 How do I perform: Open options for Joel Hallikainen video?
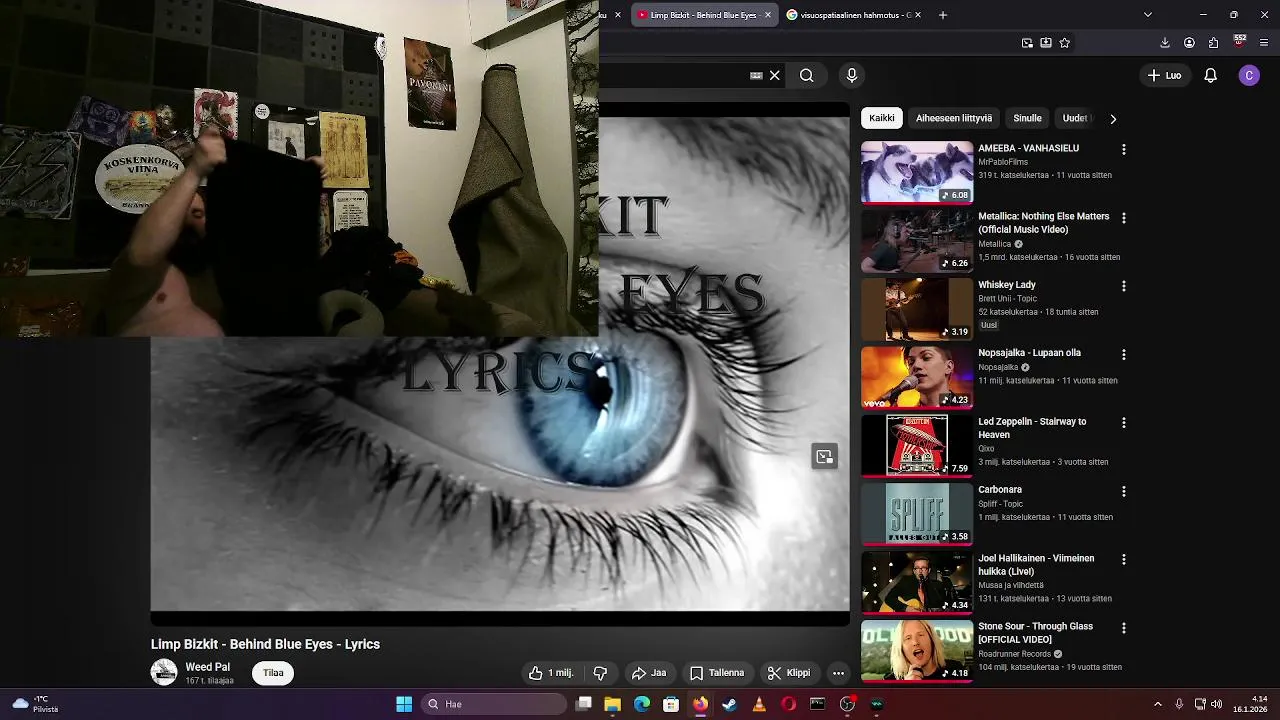[x=1123, y=559]
